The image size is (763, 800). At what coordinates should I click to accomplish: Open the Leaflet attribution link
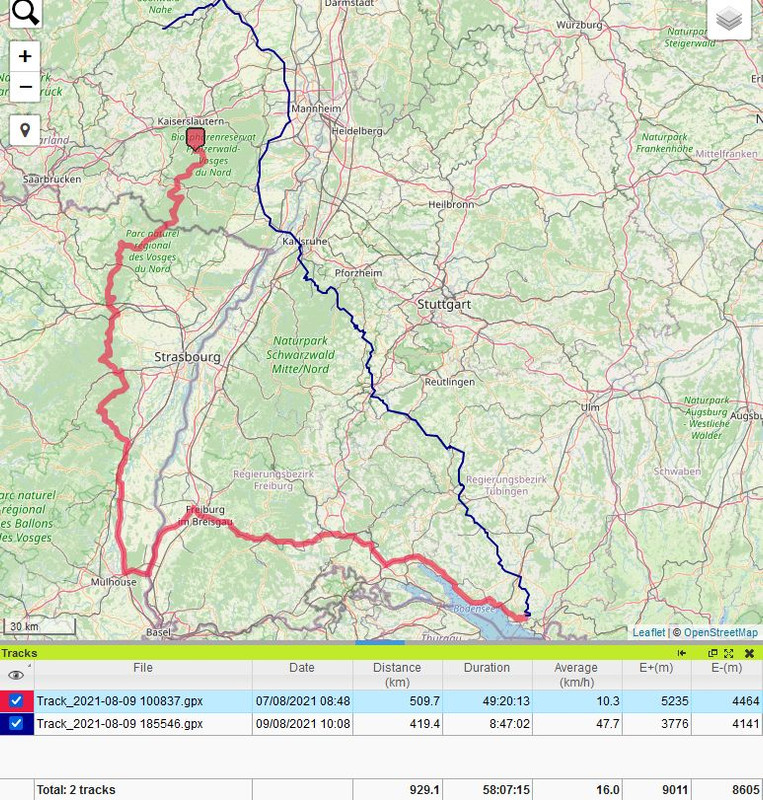tap(649, 632)
